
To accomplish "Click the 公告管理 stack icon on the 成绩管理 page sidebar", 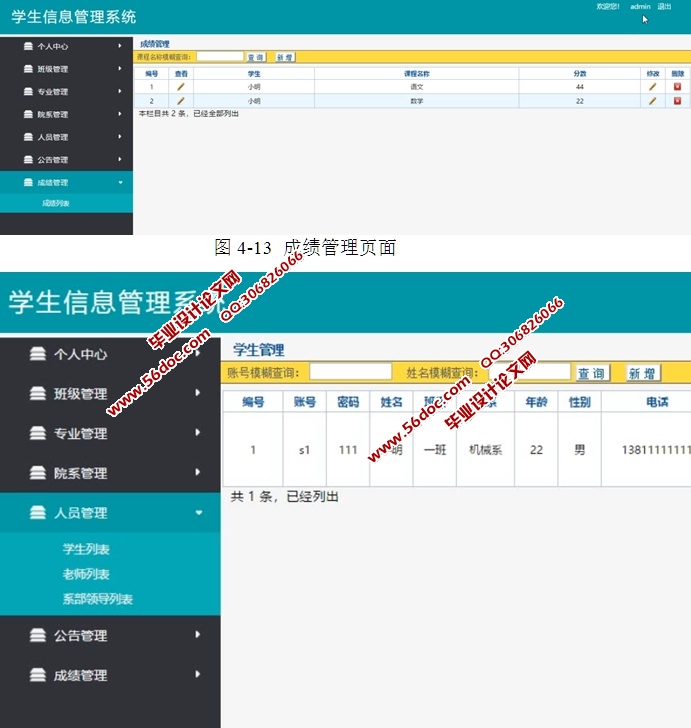I will pyautogui.click(x=28, y=160).
